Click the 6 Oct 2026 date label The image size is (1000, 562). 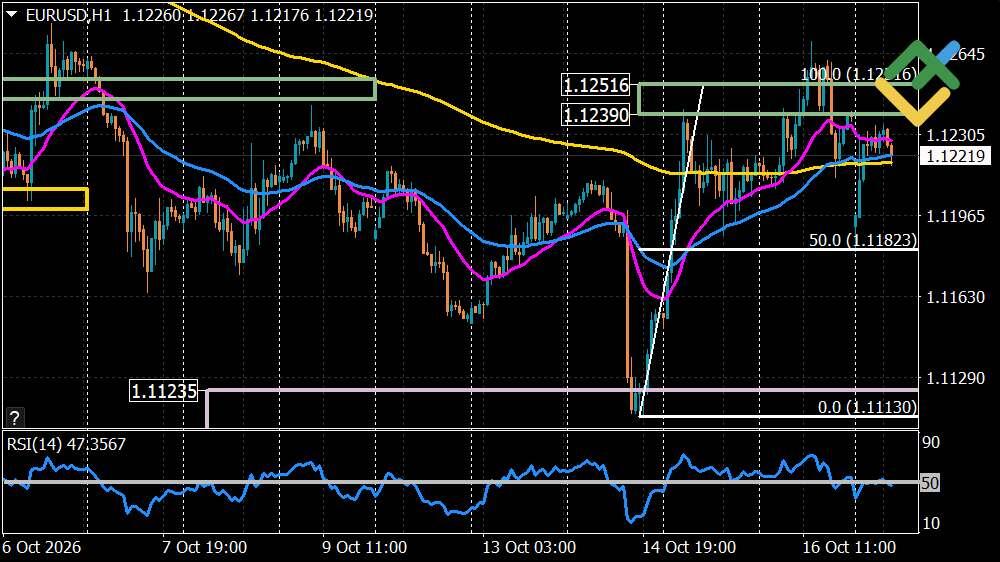click(41, 547)
